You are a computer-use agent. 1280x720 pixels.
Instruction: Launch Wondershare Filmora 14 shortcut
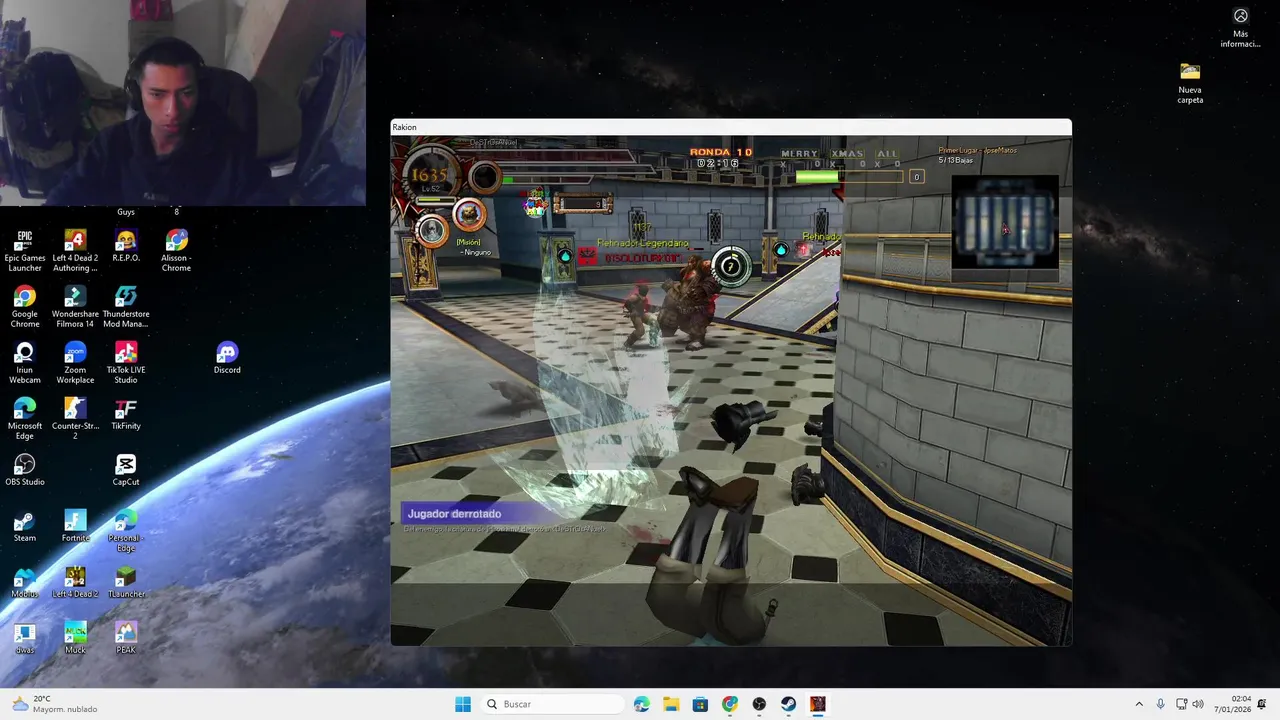click(75, 307)
